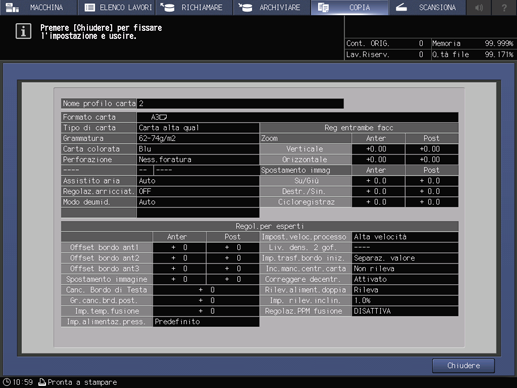Select the Regolaz. PPM fusione DISATTIVA value
Screen dimensions: 517x388
[405, 311]
